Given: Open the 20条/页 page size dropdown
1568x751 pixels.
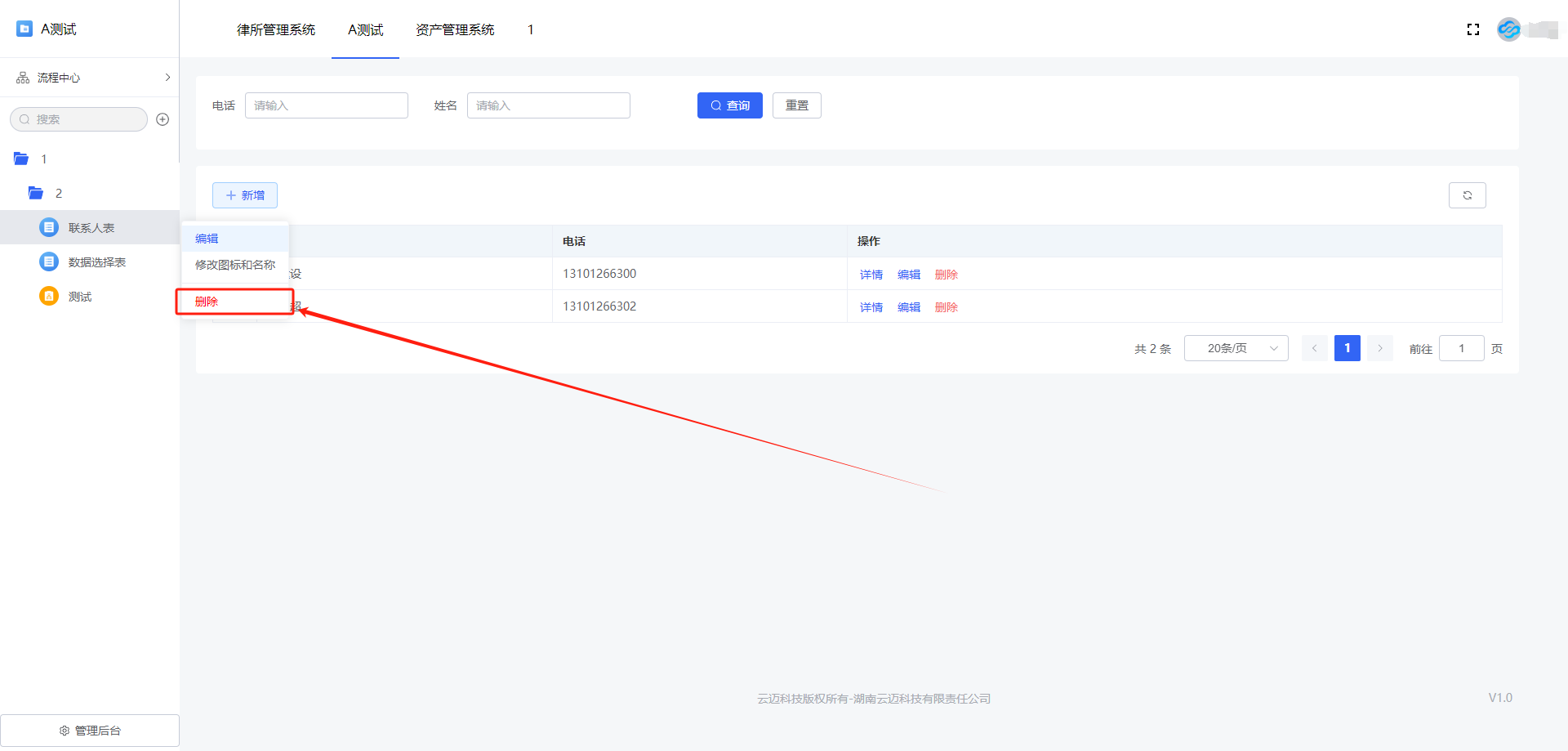Looking at the screenshot, I should coord(1236,348).
